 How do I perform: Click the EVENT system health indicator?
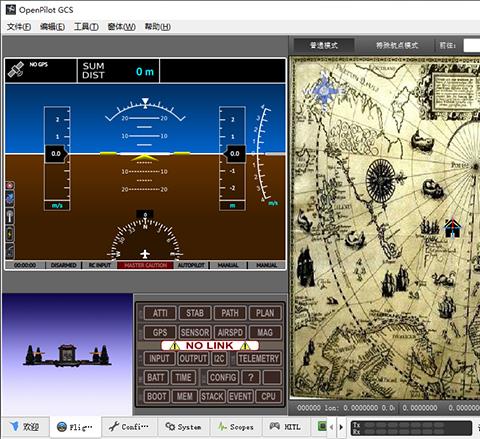(240, 397)
